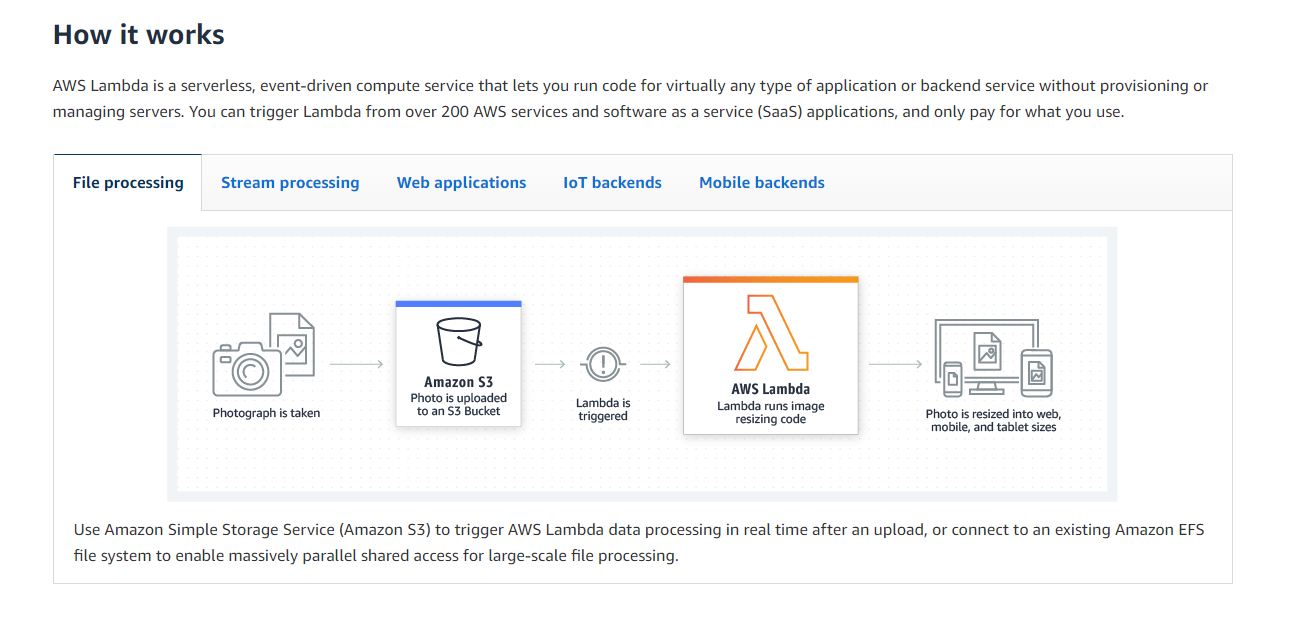Click the Lambda is triggered exclamation icon
Viewport: 1298px width, 624px height.
pyautogui.click(x=601, y=366)
